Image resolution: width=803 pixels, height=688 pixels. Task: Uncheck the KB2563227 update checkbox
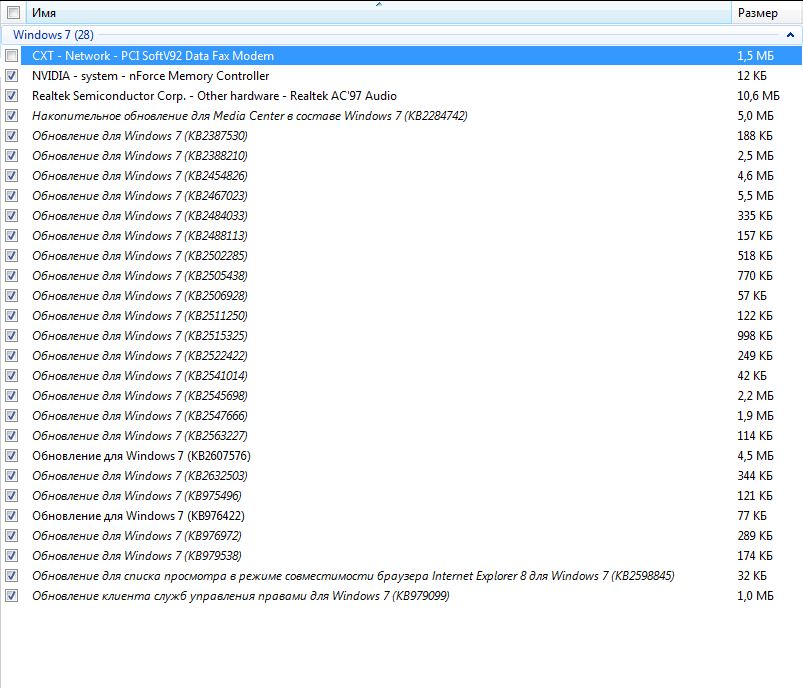[11, 435]
